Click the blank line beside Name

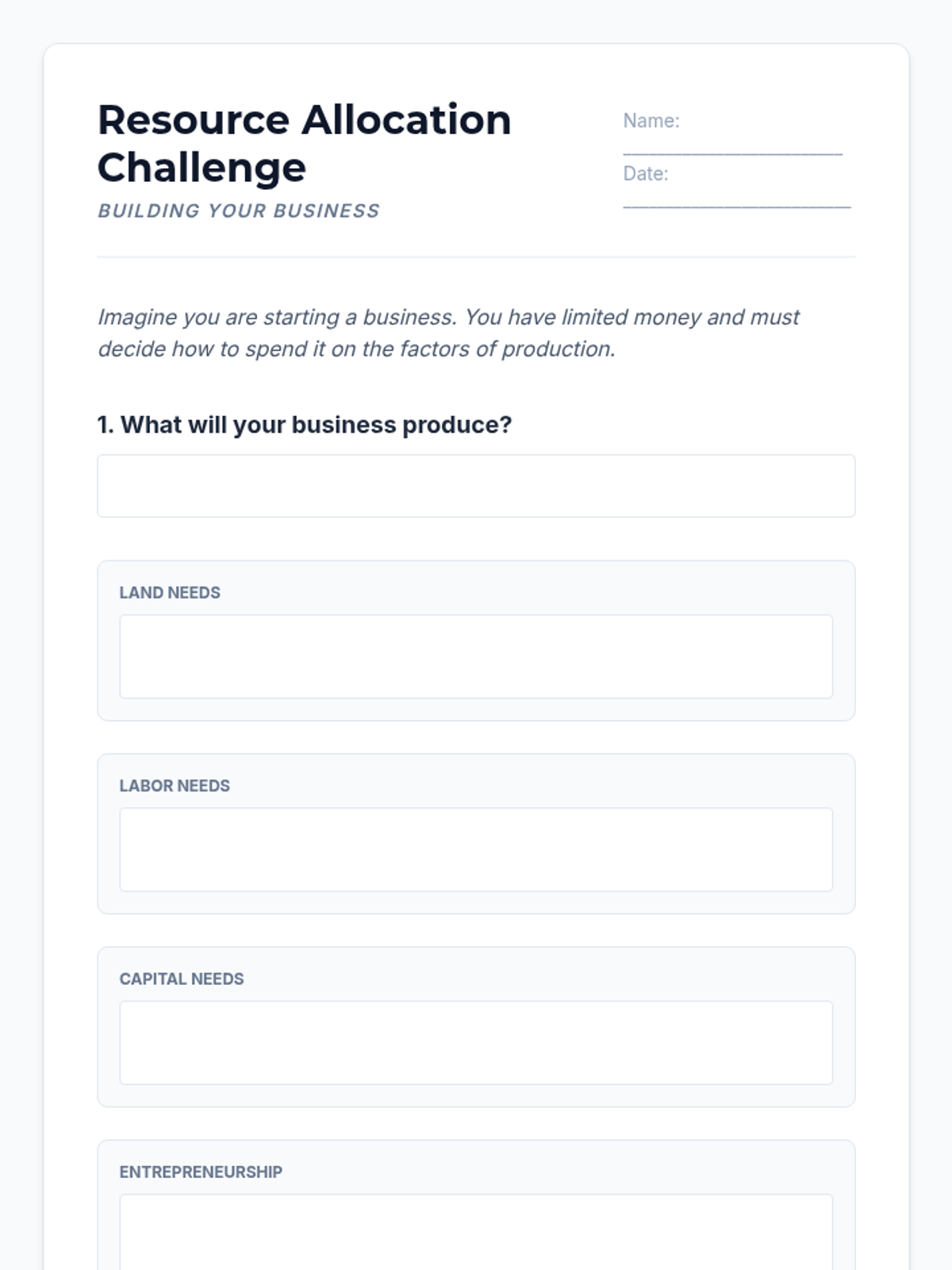pos(732,148)
